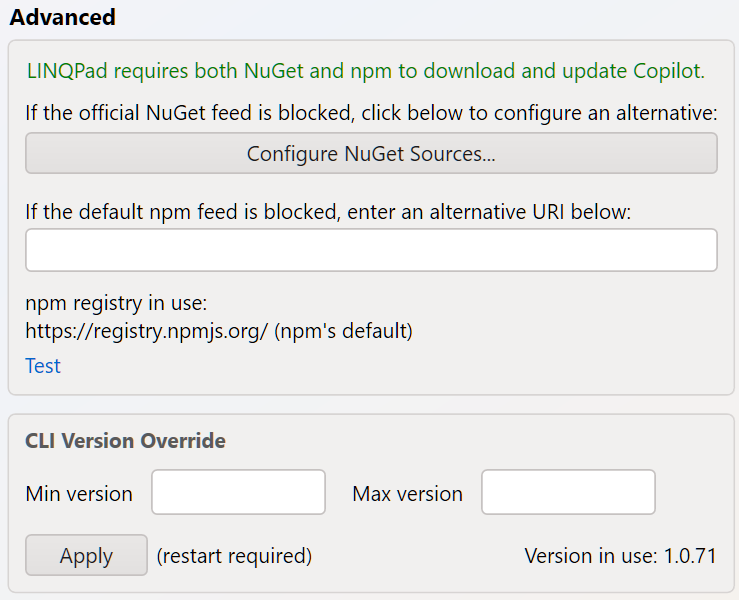Click the (restart required) note

click(234, 556)
